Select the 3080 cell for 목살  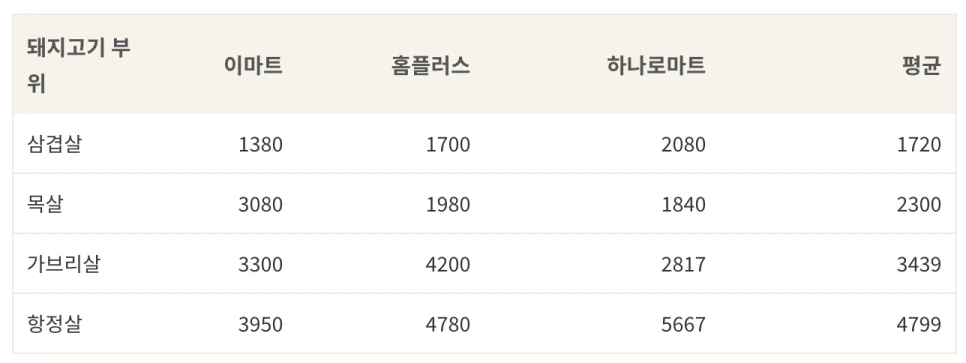pyautogui.click(x=261, y=204)
